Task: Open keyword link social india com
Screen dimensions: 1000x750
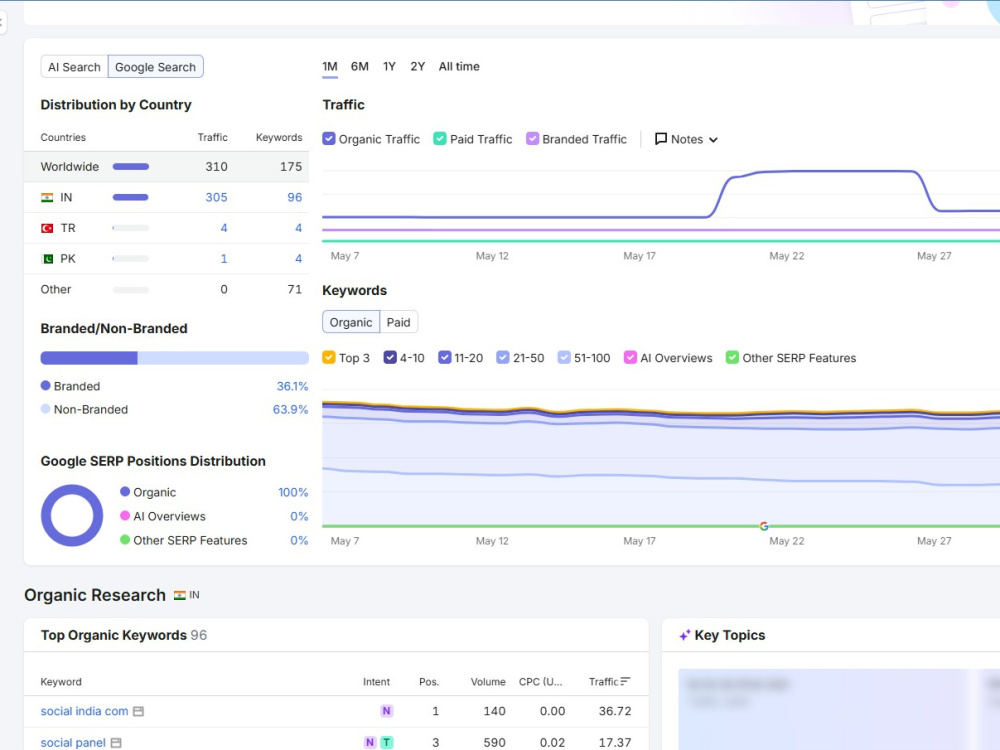Action: click(84, 711)
